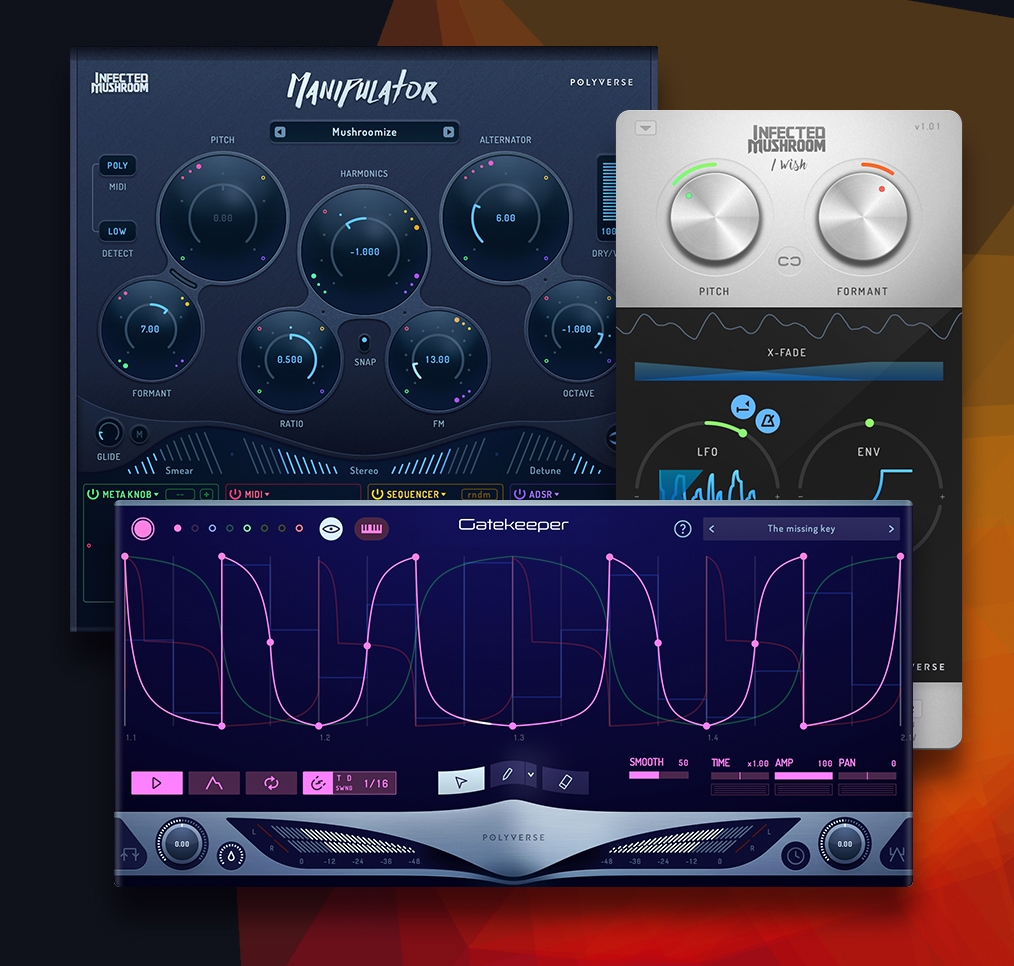The image size is (1014, 966).
Task: Click the I Wish PITCH metal knob
Action: click(715, 217)
